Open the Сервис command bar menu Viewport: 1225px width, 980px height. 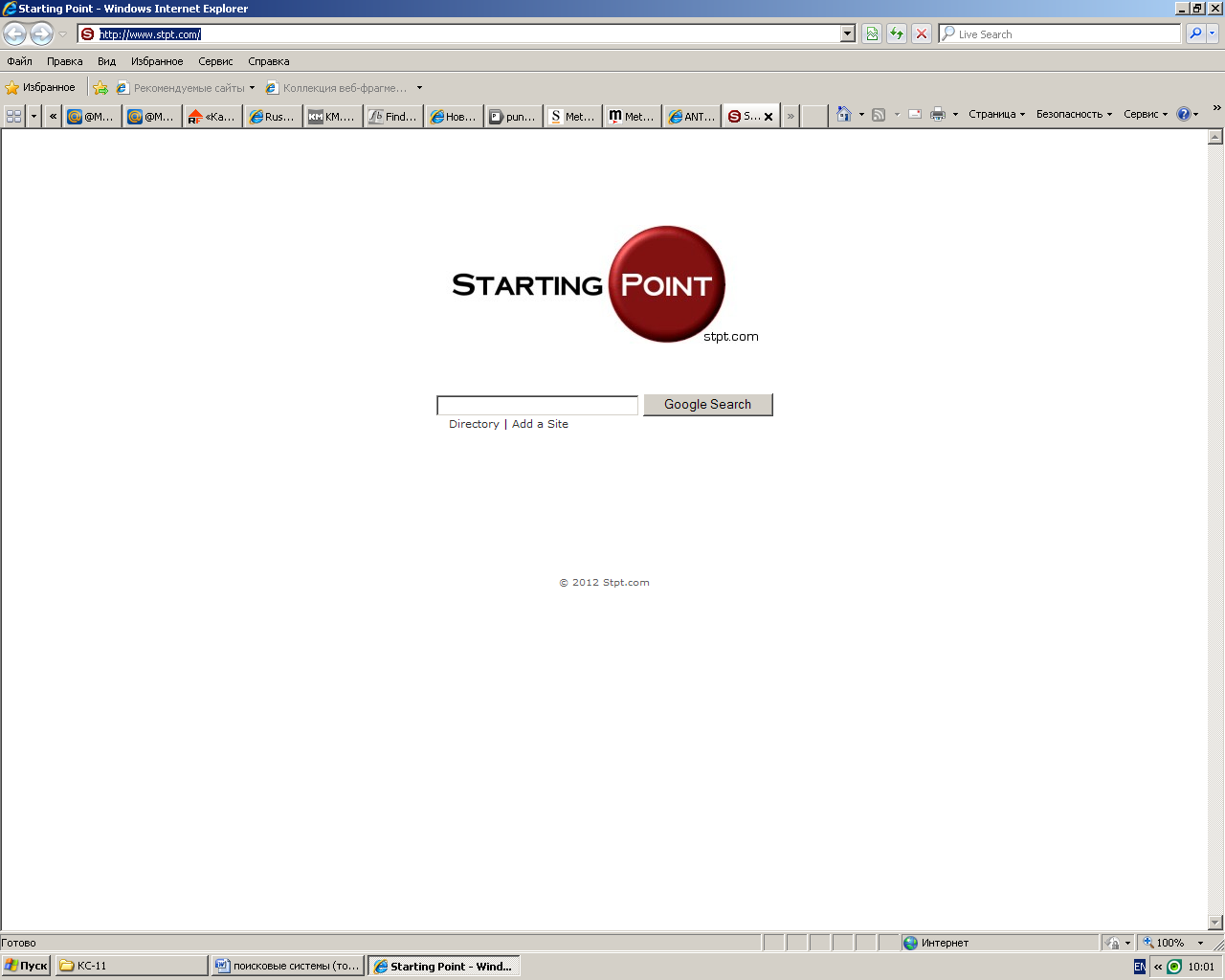pyautogui.click(x=1146, y=114)
